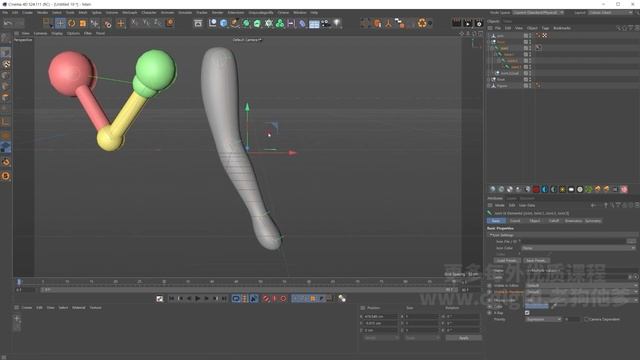This screenshot has width=640, height=360.
Task: Toggle layer square of first object row
Action: click(x=526, y=36)
